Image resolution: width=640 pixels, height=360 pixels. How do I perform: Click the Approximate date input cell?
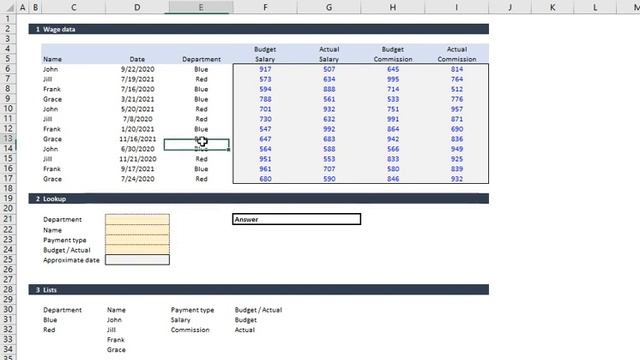(x=137, y=260)
